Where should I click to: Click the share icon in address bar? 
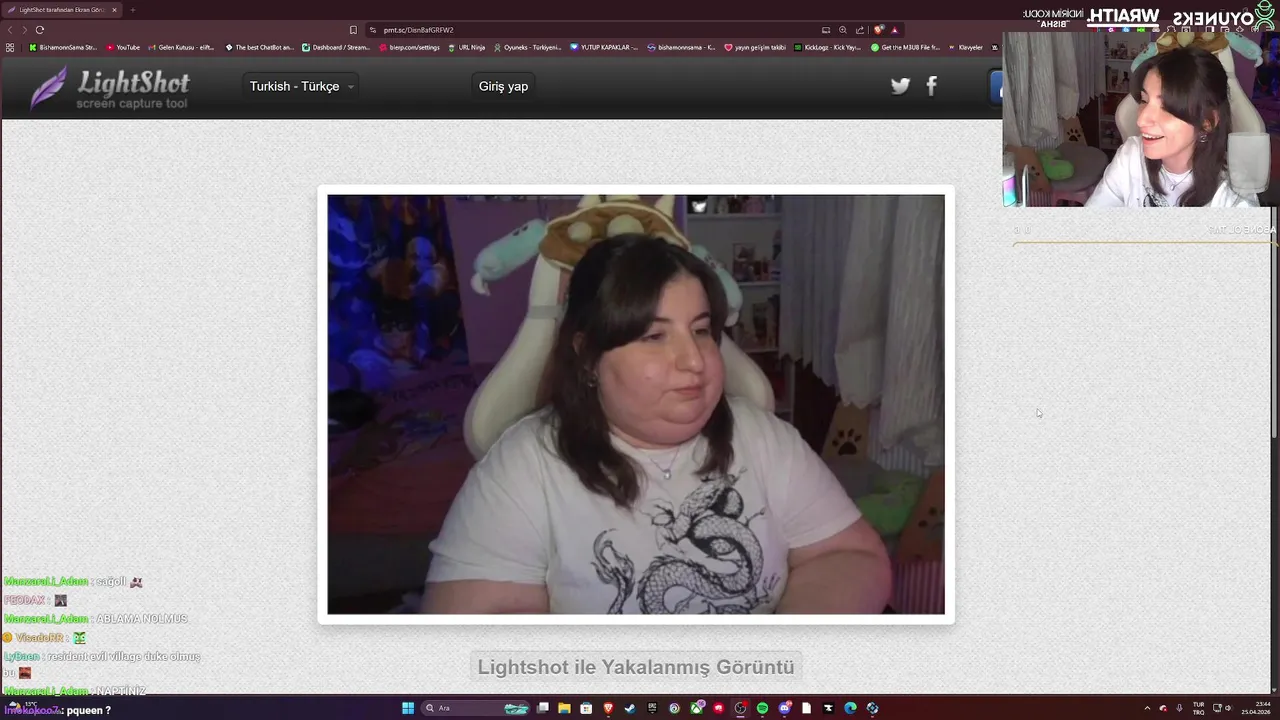859,30
